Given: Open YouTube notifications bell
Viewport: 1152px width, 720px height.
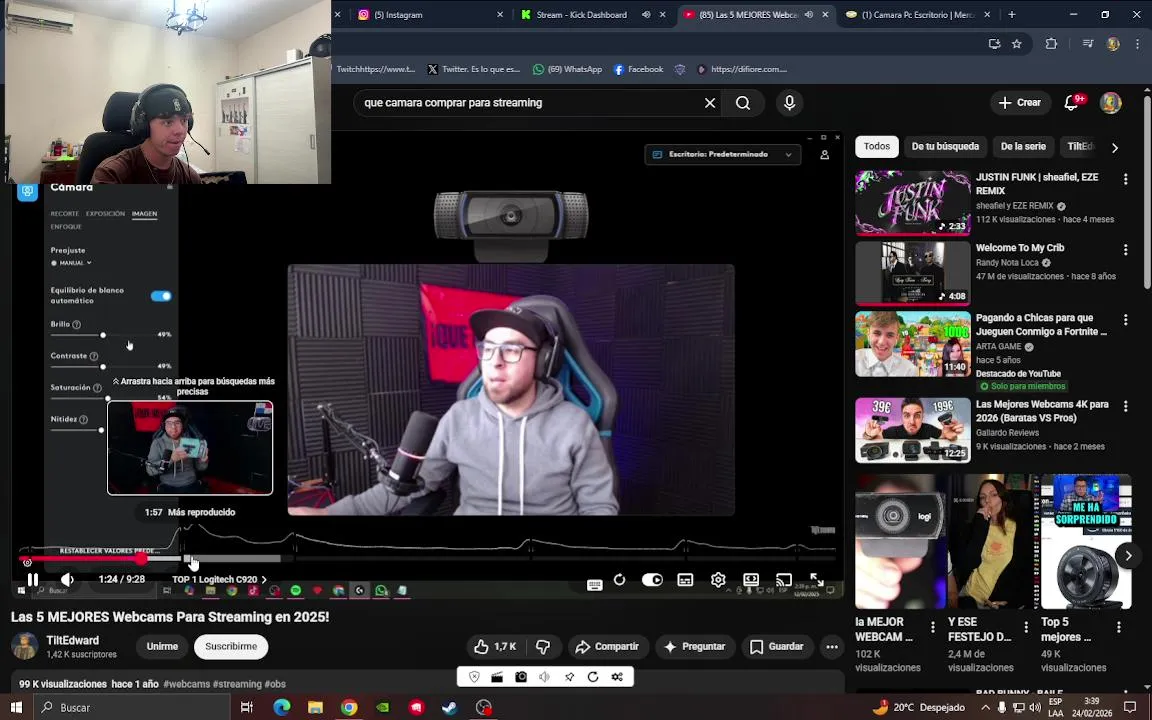Looking at the screenshot, I should click(1072, 103).
